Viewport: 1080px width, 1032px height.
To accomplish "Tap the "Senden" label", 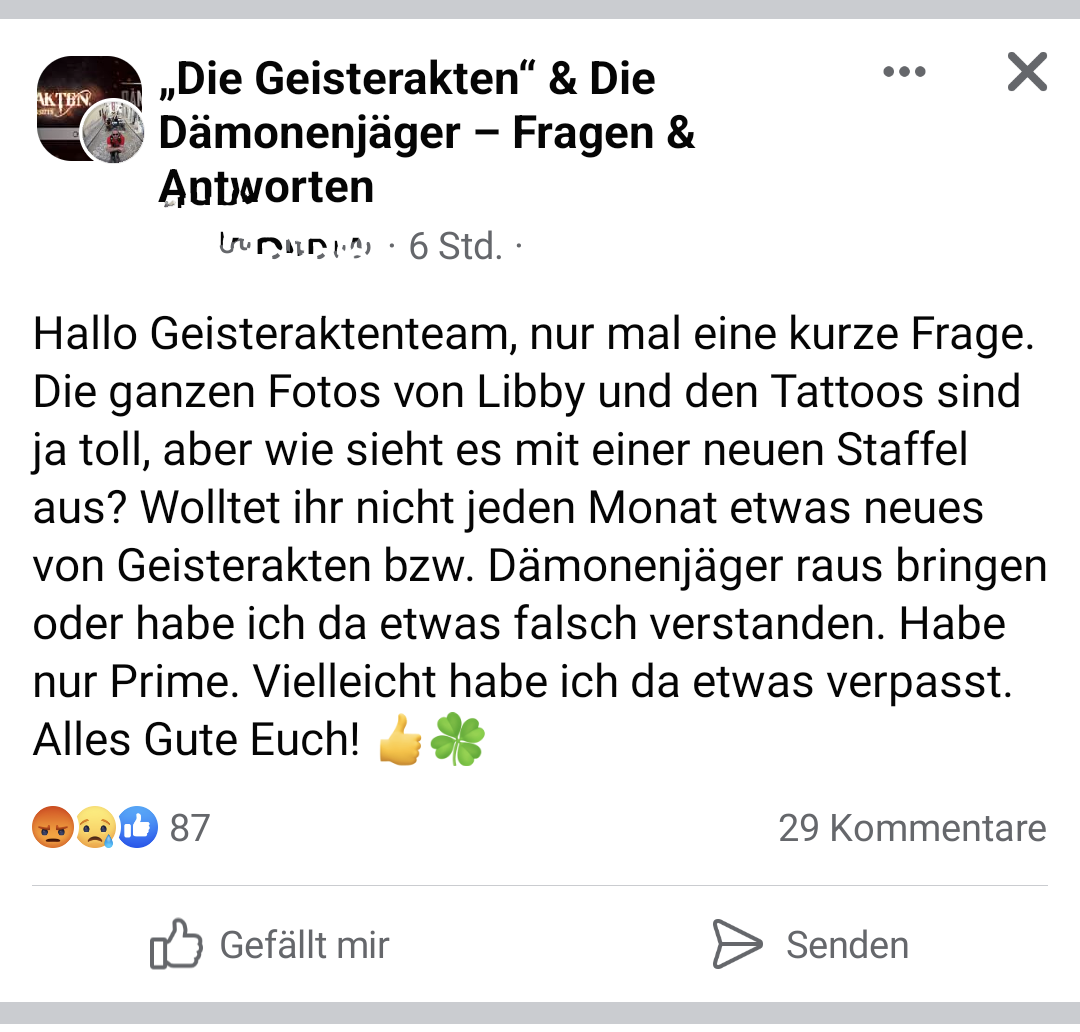I will click(x=847, y=945).
